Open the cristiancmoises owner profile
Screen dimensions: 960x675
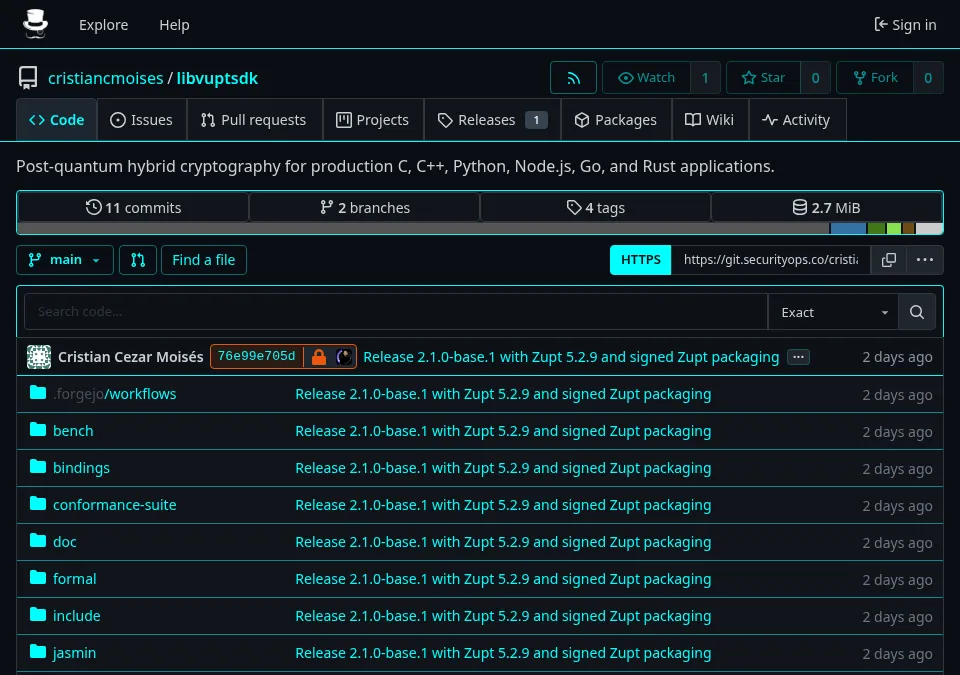click(x=106, y=78)
